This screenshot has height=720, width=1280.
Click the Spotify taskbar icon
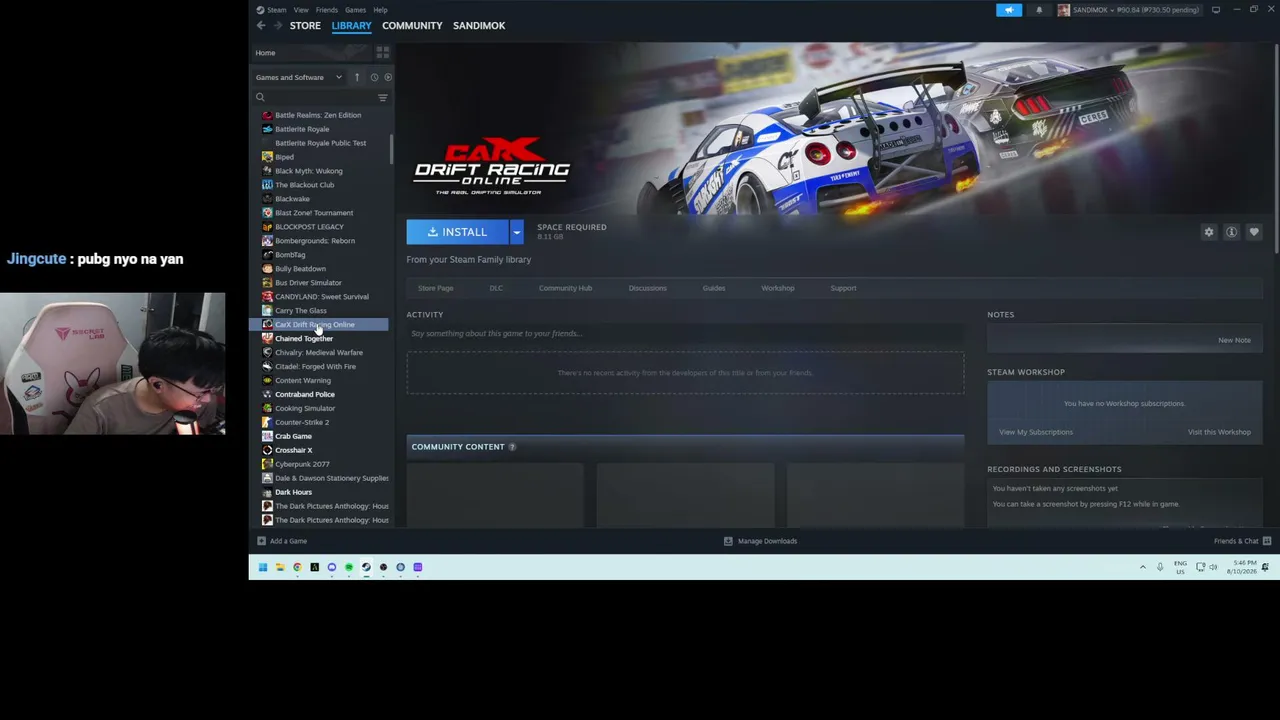tap(349, 567)
